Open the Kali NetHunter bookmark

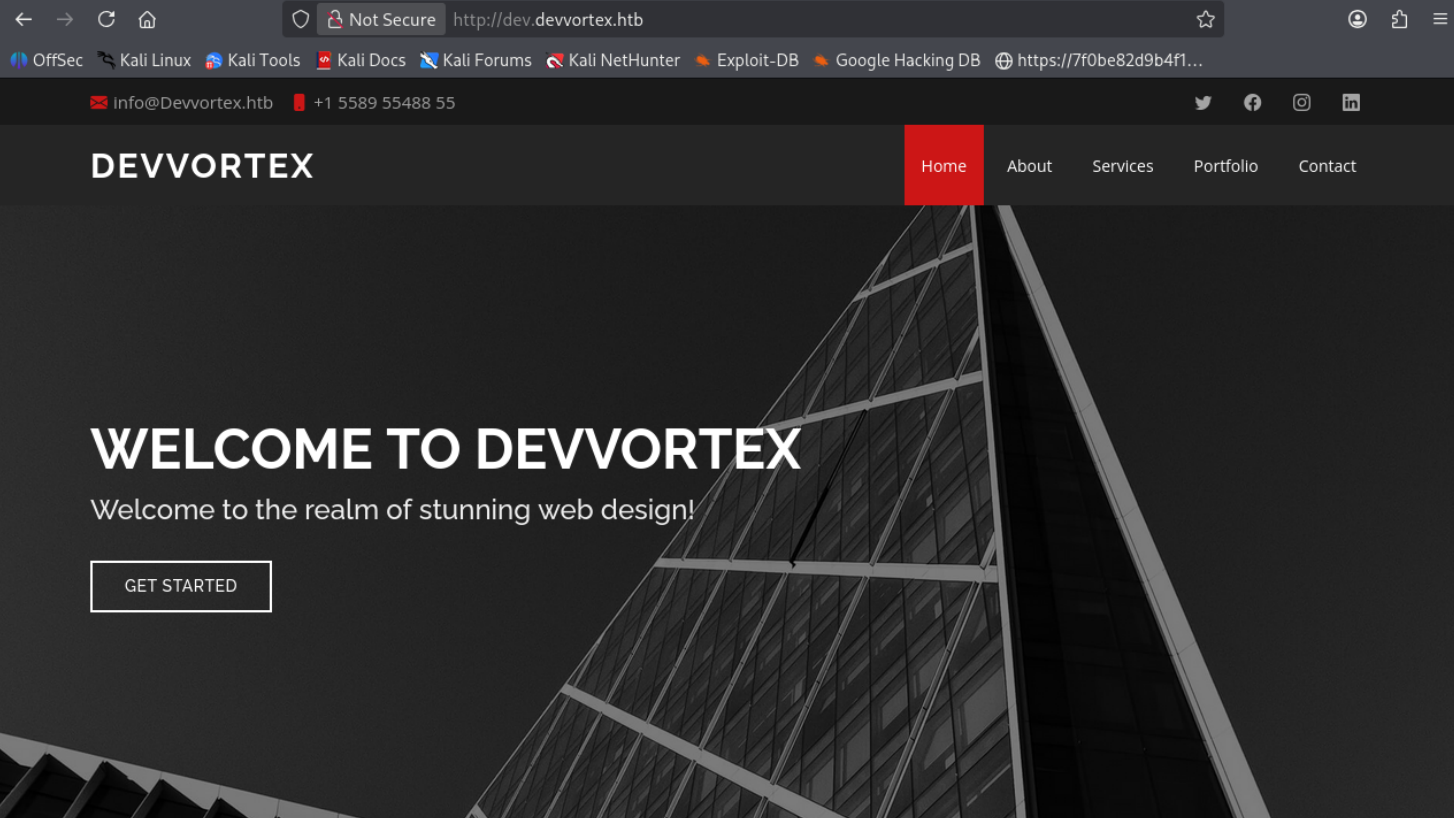(613, 60)
